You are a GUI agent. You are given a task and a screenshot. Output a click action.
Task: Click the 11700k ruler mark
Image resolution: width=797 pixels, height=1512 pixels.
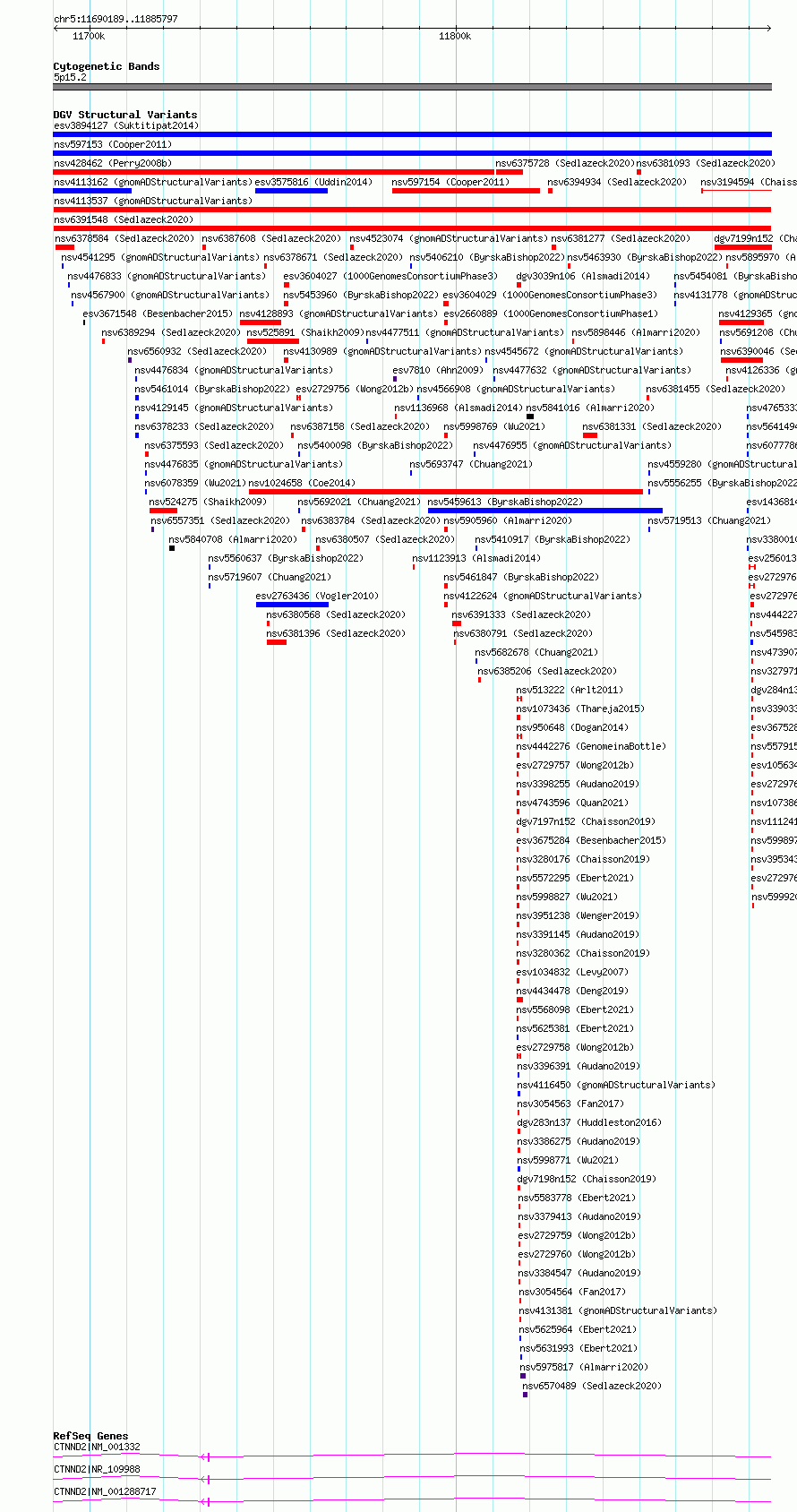[89, 36]
